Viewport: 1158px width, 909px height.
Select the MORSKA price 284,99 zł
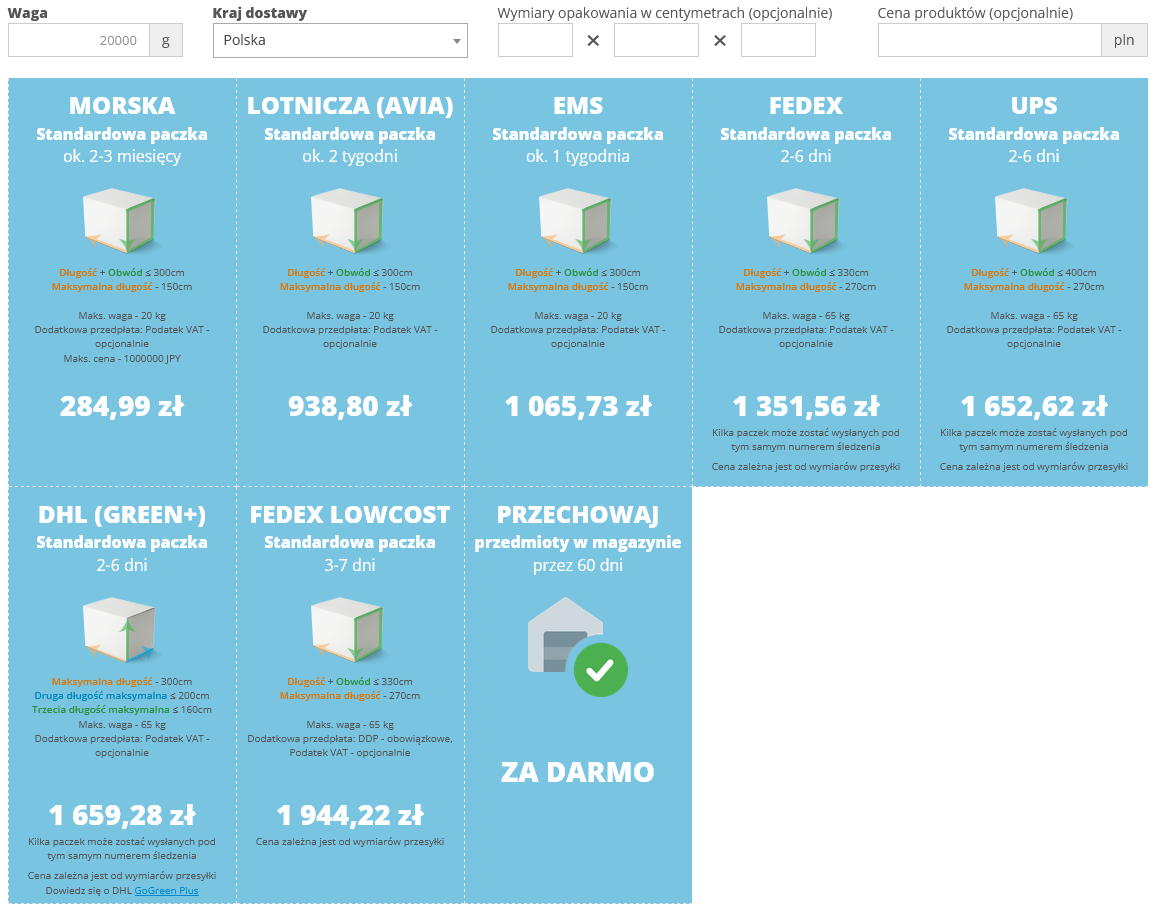[x=121, y=406]
